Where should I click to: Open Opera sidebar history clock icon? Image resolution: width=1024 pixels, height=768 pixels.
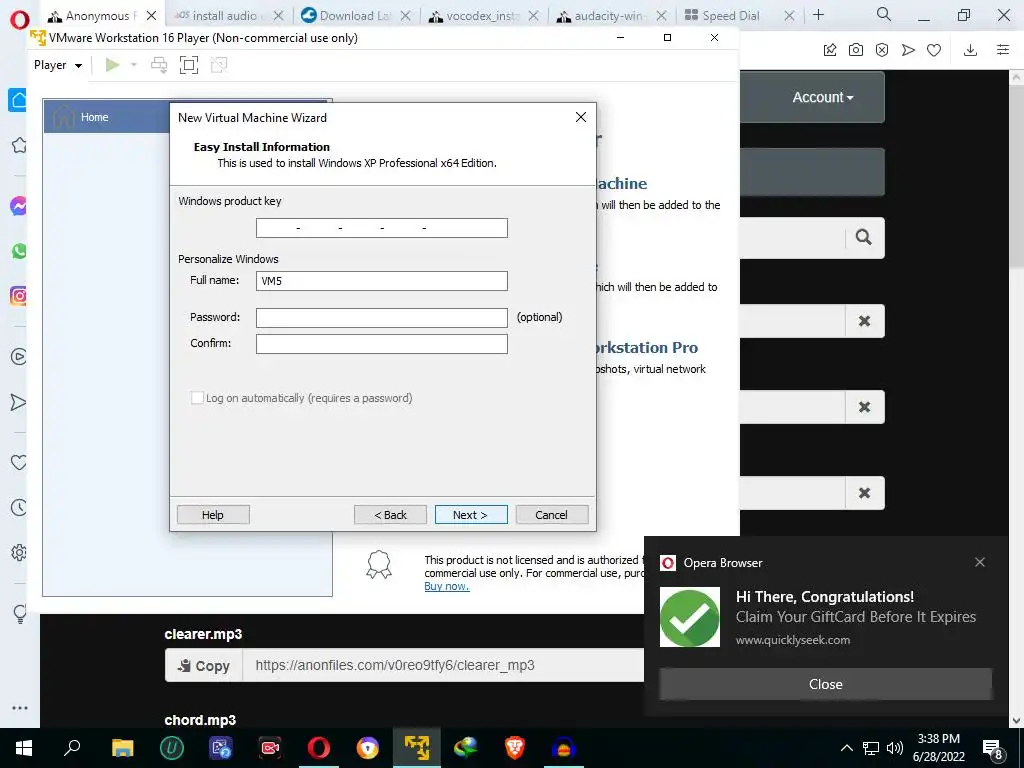[x=19, y=507]
